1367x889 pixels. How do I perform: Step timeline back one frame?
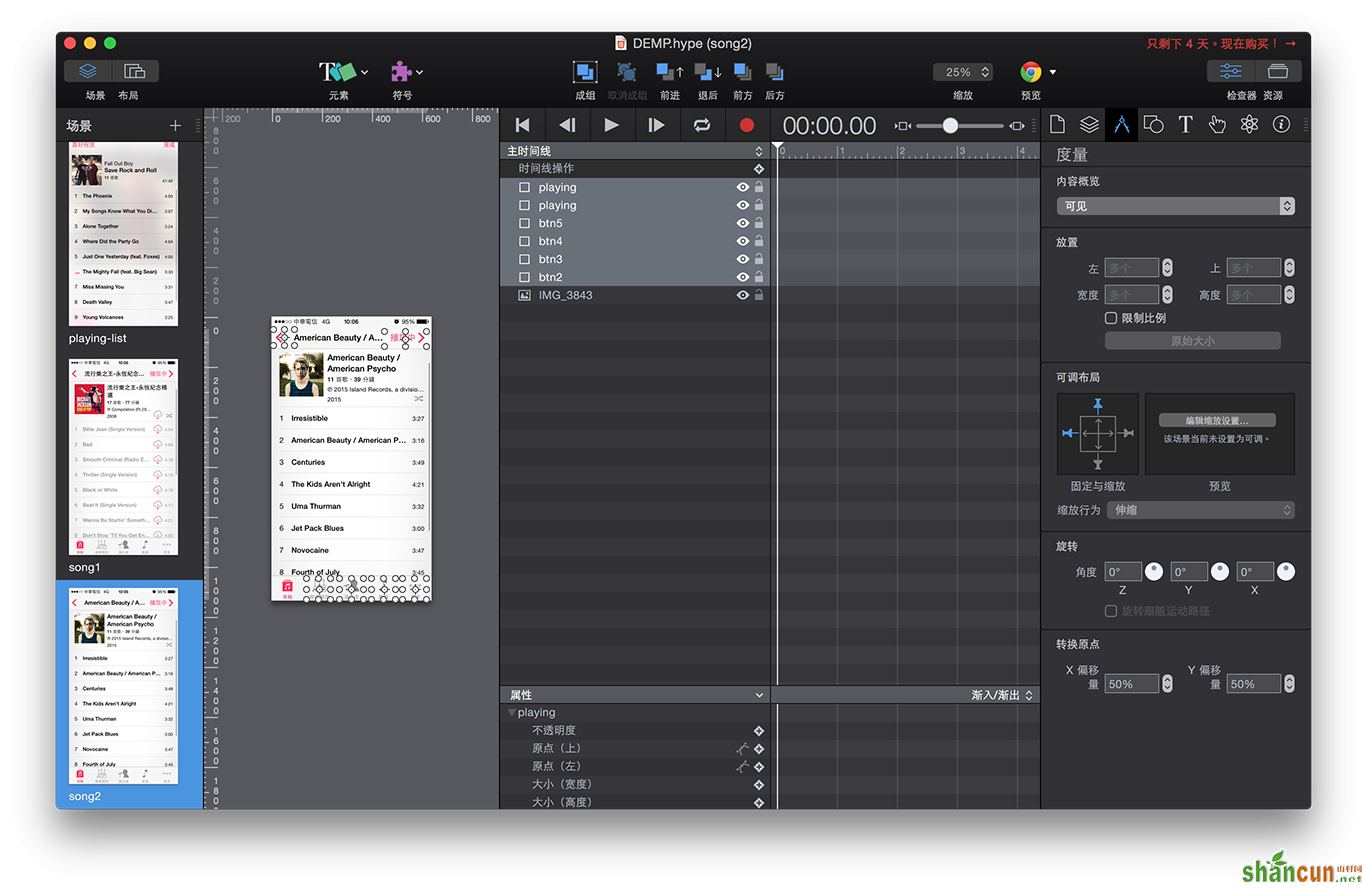(x=567, y=125)
